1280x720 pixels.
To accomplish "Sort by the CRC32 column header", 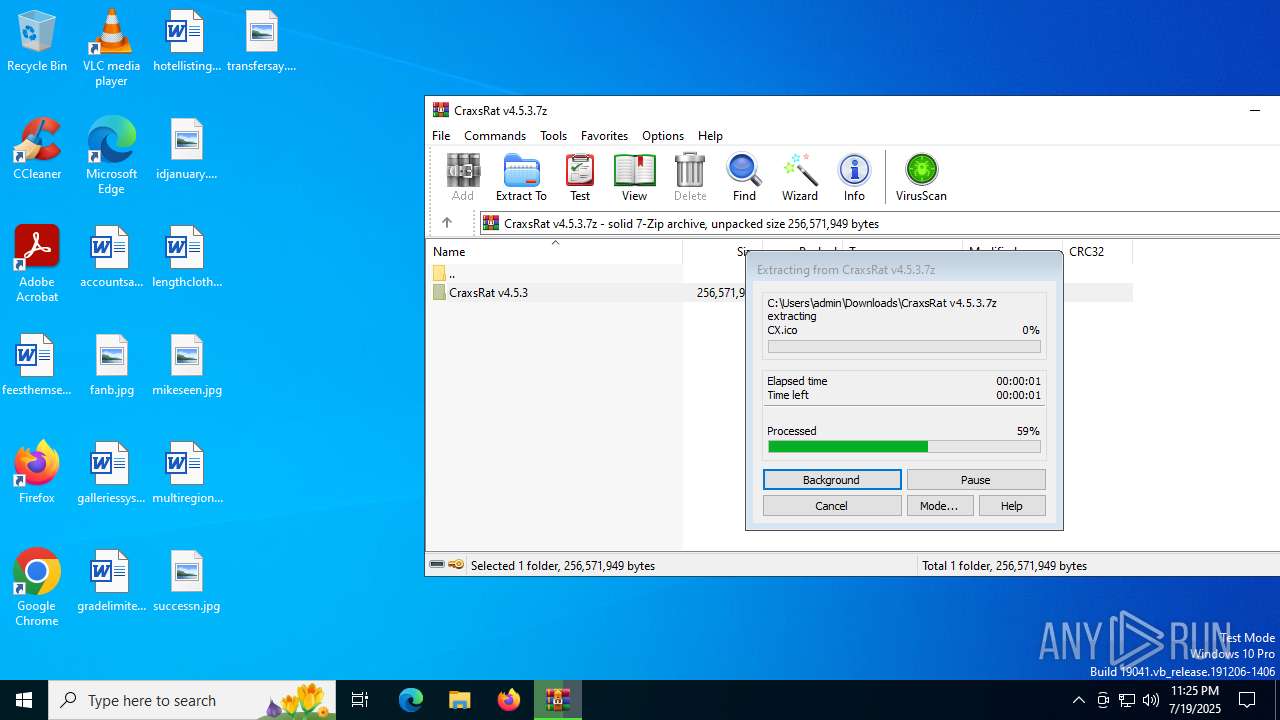I will 1096,252.
